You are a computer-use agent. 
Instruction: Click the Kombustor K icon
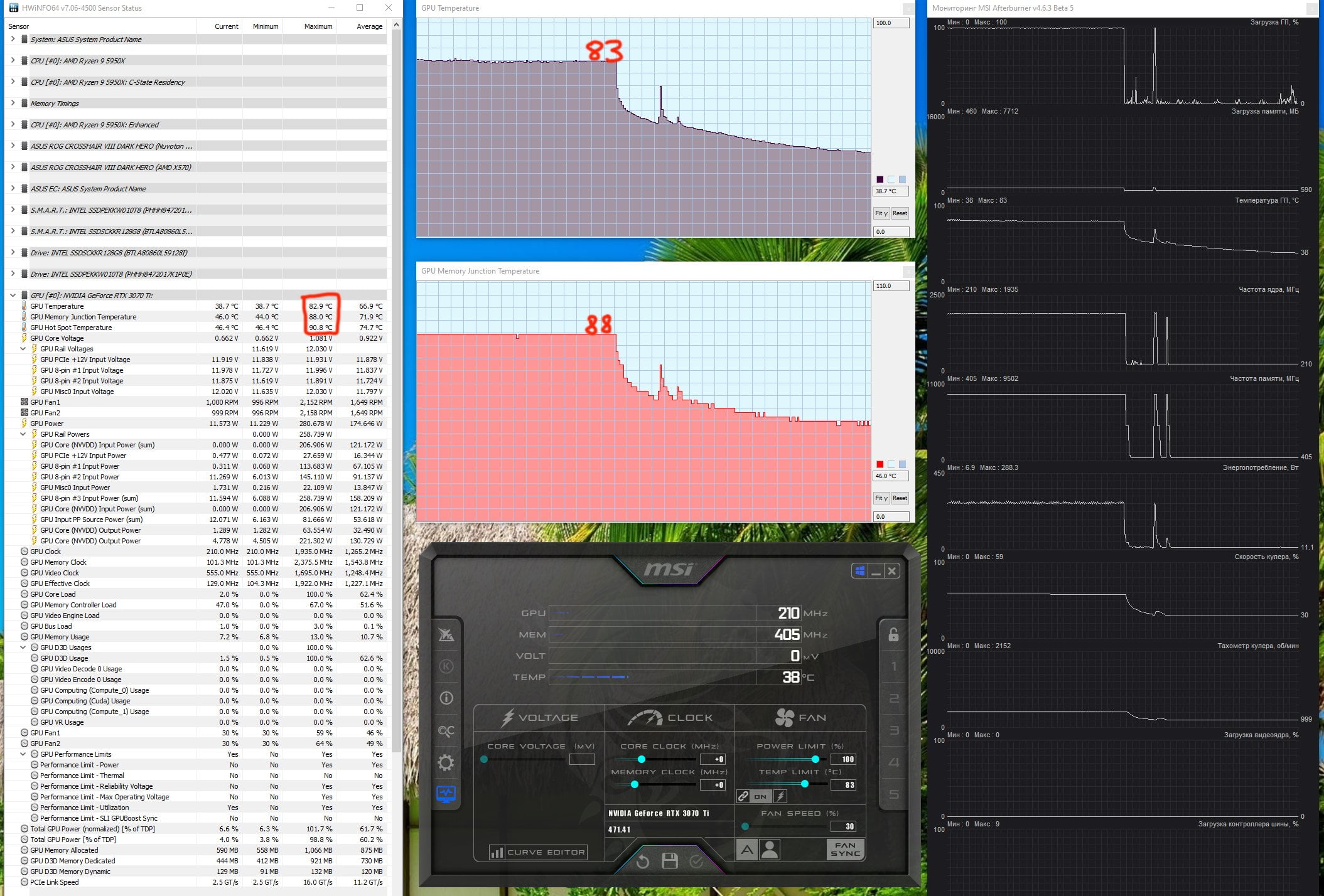446,666
